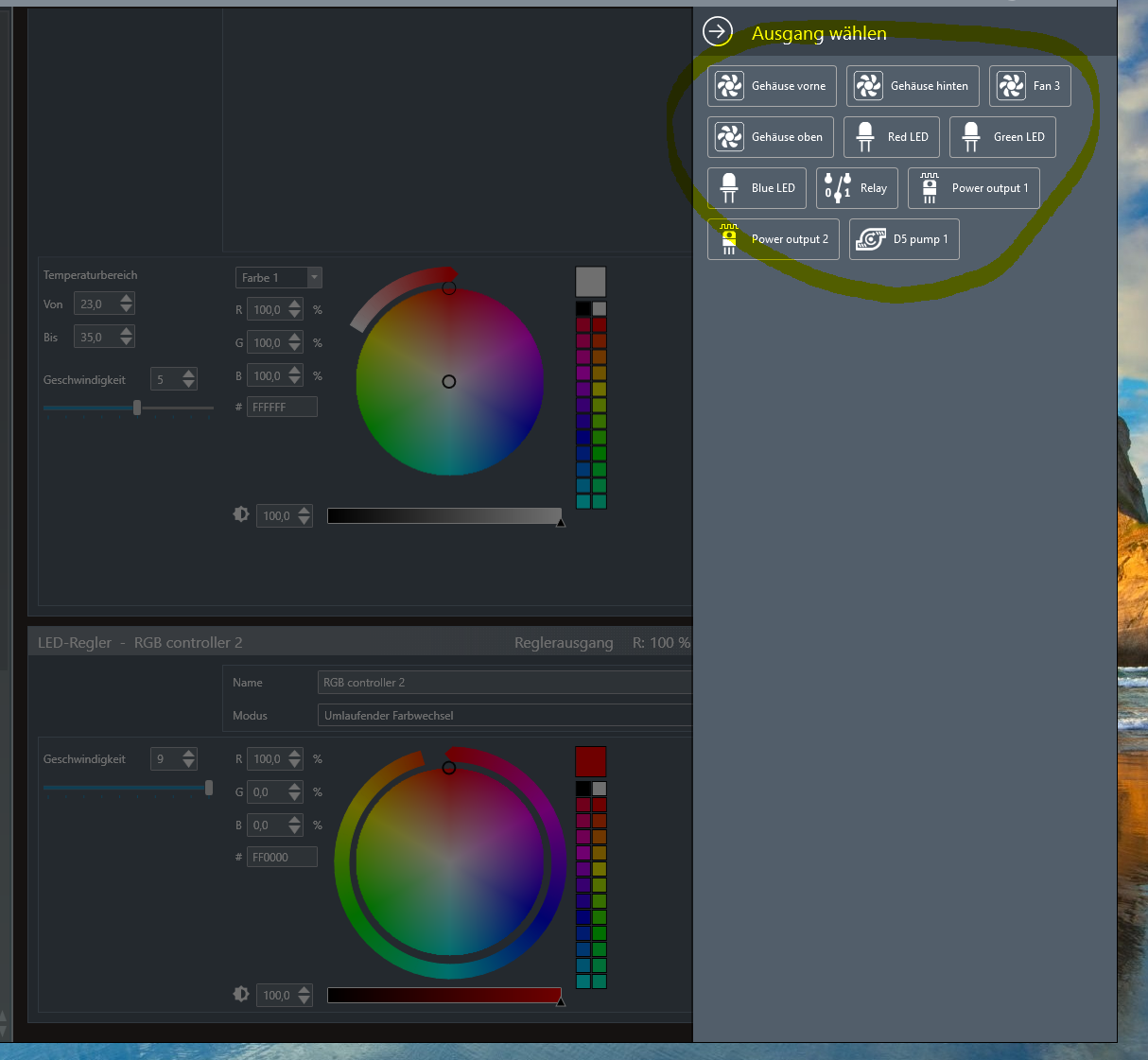The width and height of the screenshot is (1148, 1060).
Task: Select the Gehäuse oben fan output
Action: [x=770, y=137]
